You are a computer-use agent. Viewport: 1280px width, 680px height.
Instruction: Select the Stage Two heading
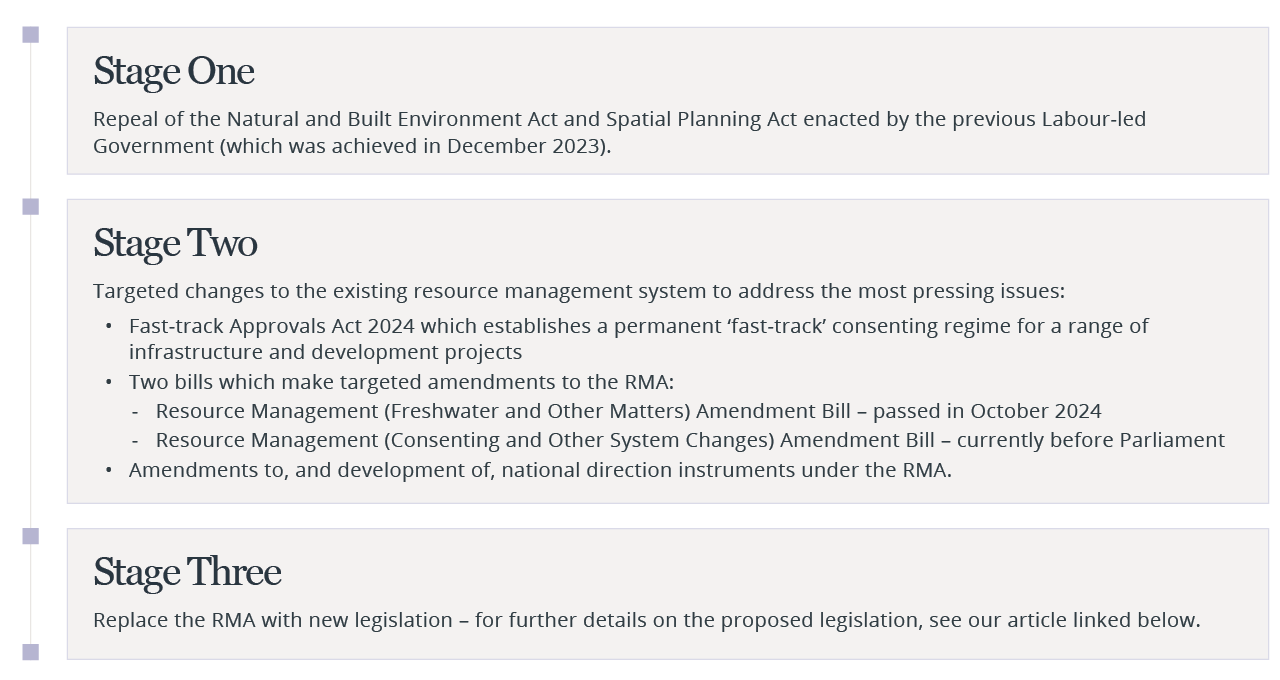(176, 244)
